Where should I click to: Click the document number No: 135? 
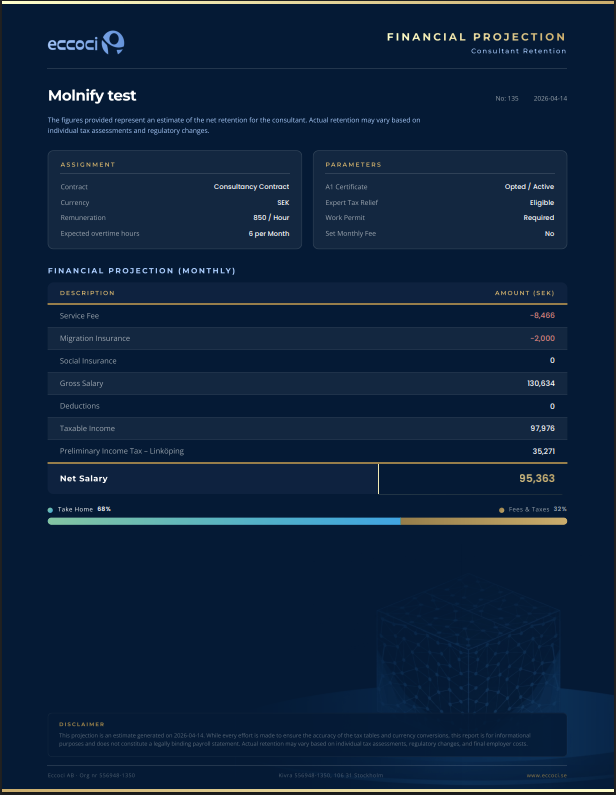click(x=506, y=98)
